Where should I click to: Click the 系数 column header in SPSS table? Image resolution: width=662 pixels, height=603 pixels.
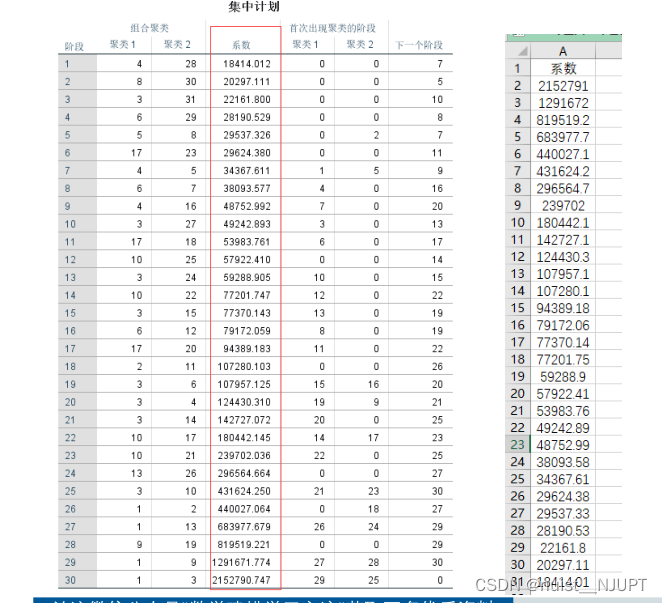click(241, 45)
